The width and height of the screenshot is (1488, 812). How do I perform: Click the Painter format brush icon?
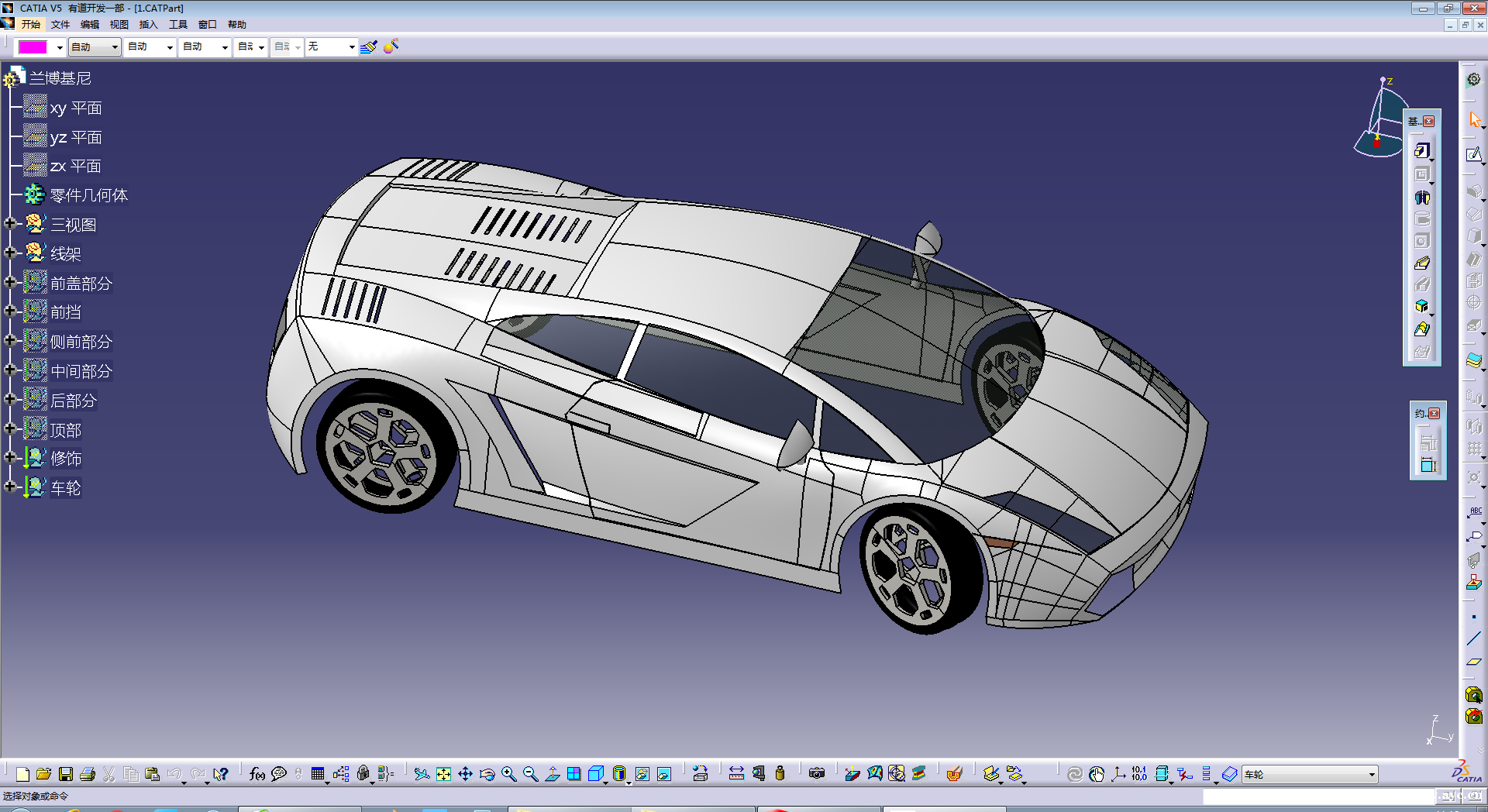(369, 47)
